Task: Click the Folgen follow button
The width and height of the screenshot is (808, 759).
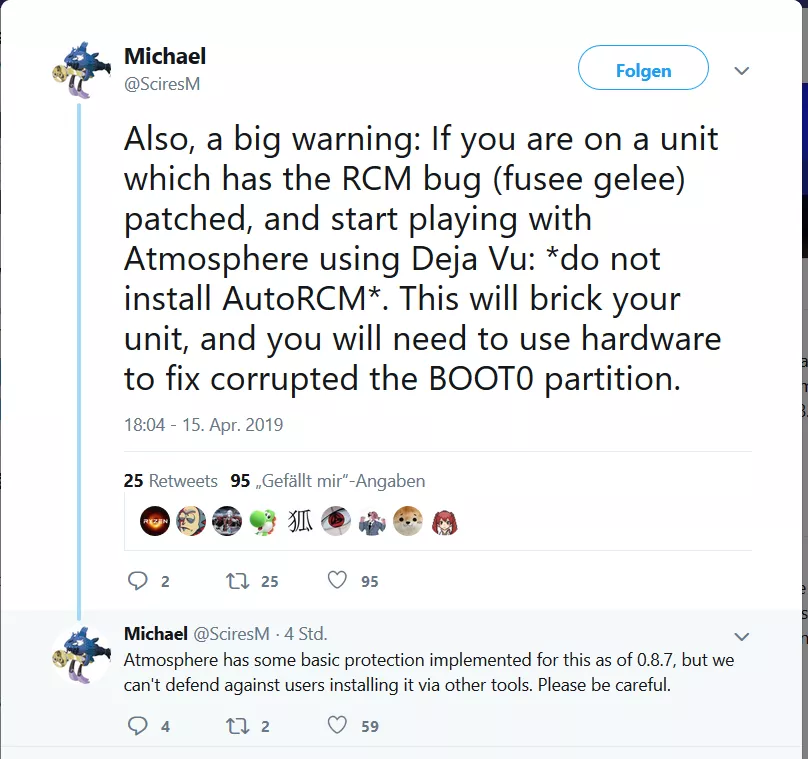Action: 643,68
